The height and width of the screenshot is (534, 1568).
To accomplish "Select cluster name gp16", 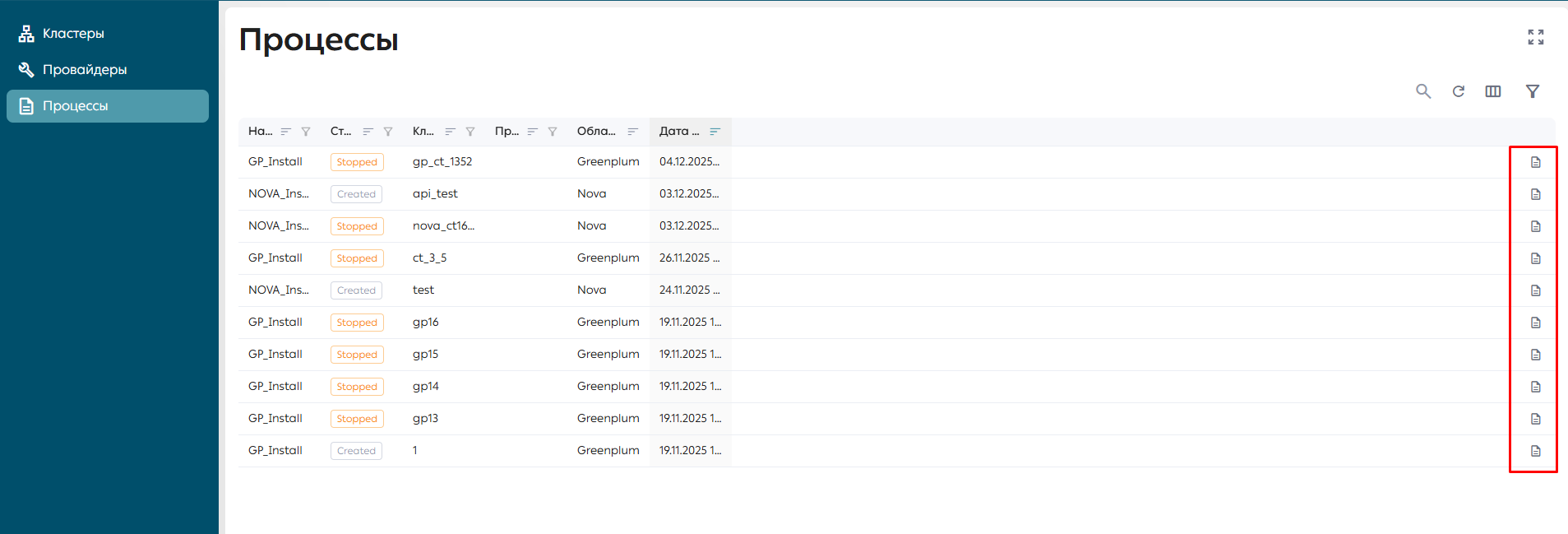I will coord(425,323).
